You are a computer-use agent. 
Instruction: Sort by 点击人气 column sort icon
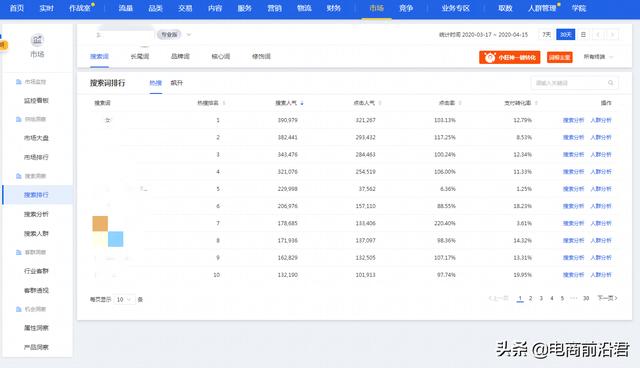380,103
